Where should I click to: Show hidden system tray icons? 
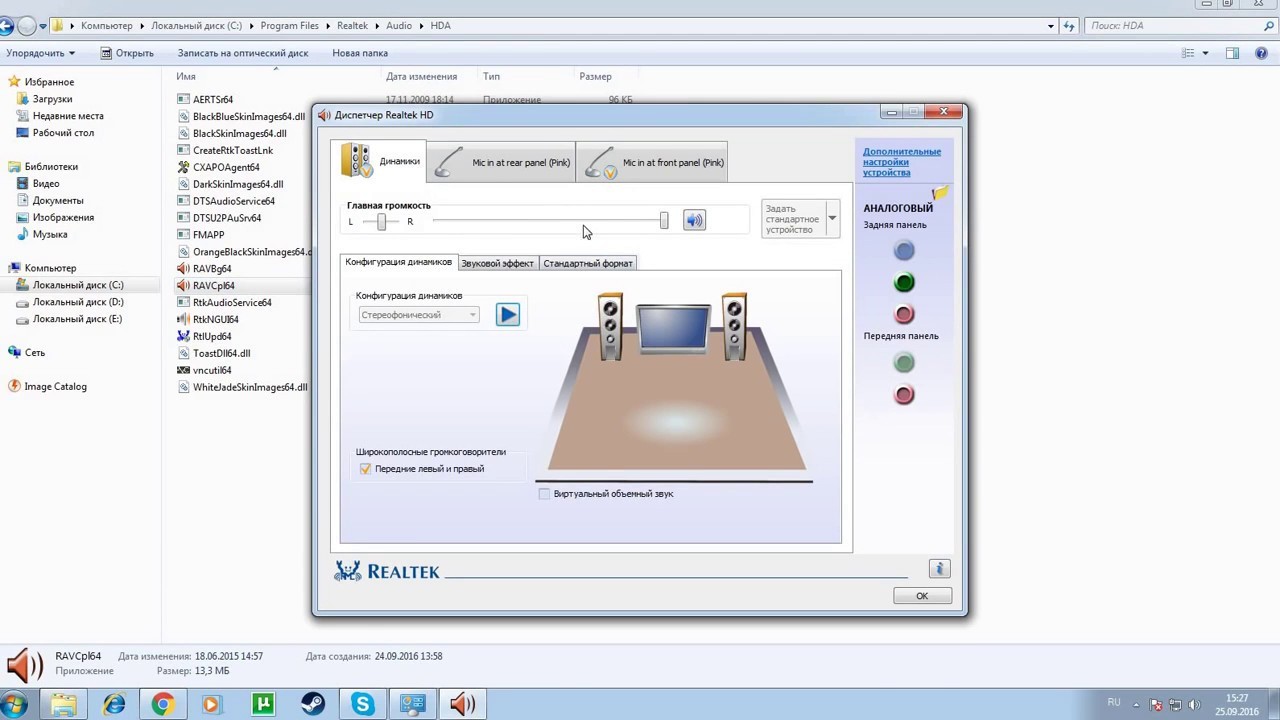1136,704
